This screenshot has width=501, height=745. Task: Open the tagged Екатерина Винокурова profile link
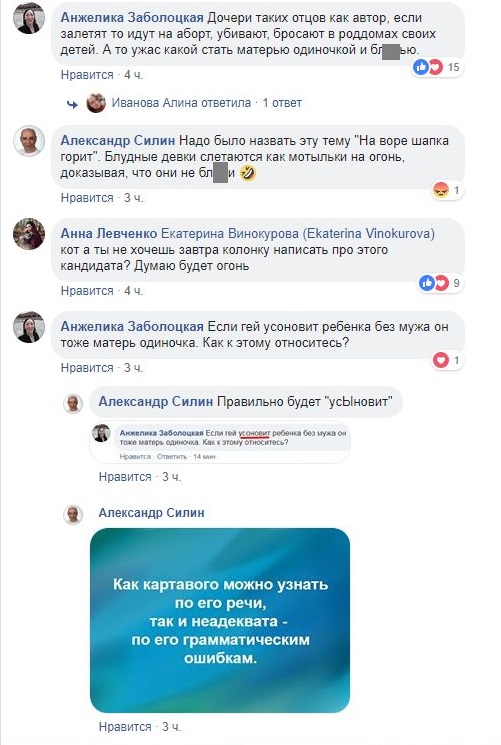[298, 234]
